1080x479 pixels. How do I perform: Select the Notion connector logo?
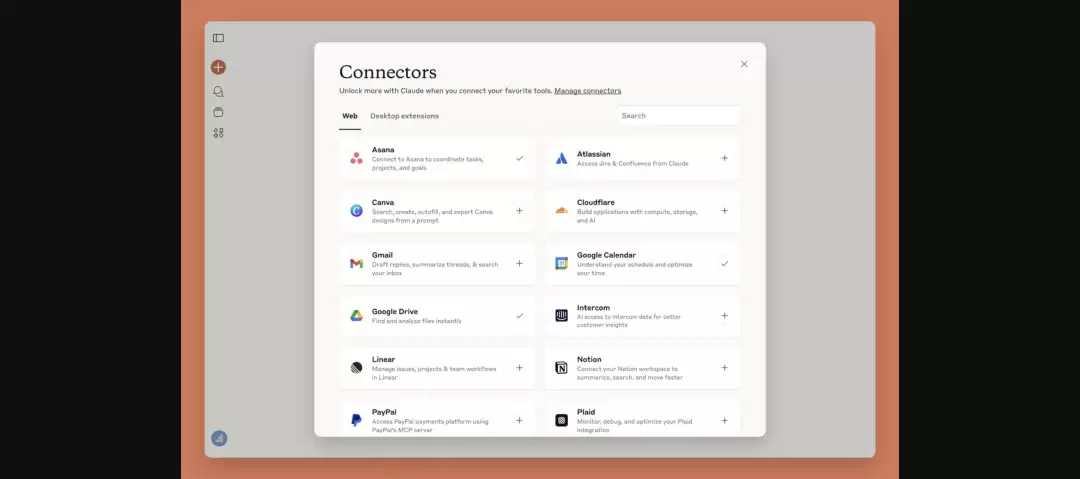[561, 368]
